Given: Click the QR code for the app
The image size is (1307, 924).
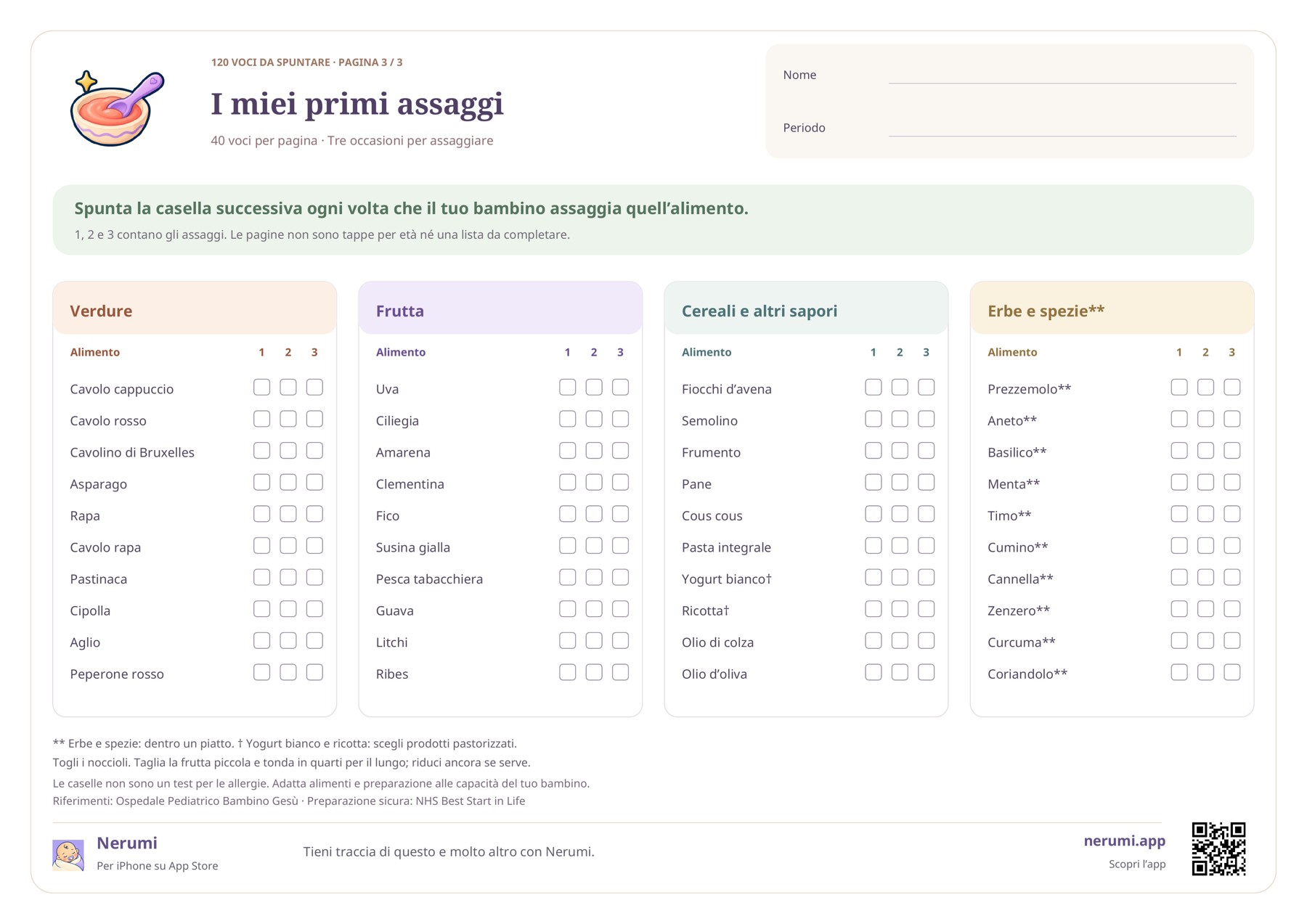Looking at the screenshot, I should [1218, 849].
